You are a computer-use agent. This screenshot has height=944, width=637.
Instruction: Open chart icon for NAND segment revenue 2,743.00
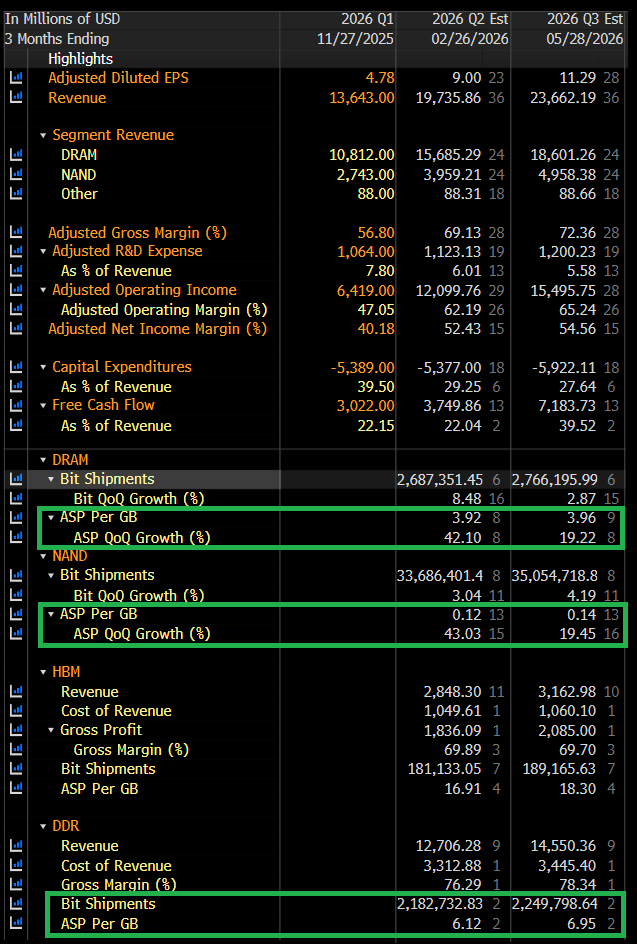[x=16, y=174]
